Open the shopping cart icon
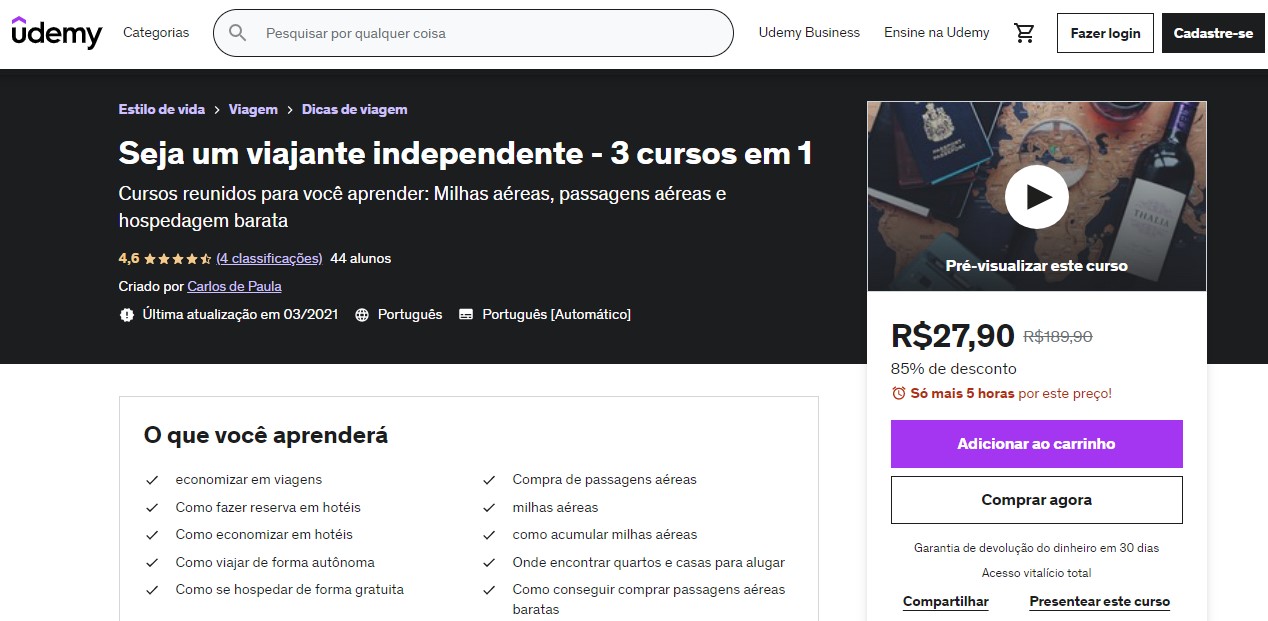Viewport: 1268px width, 621px height. (1024, 33)
